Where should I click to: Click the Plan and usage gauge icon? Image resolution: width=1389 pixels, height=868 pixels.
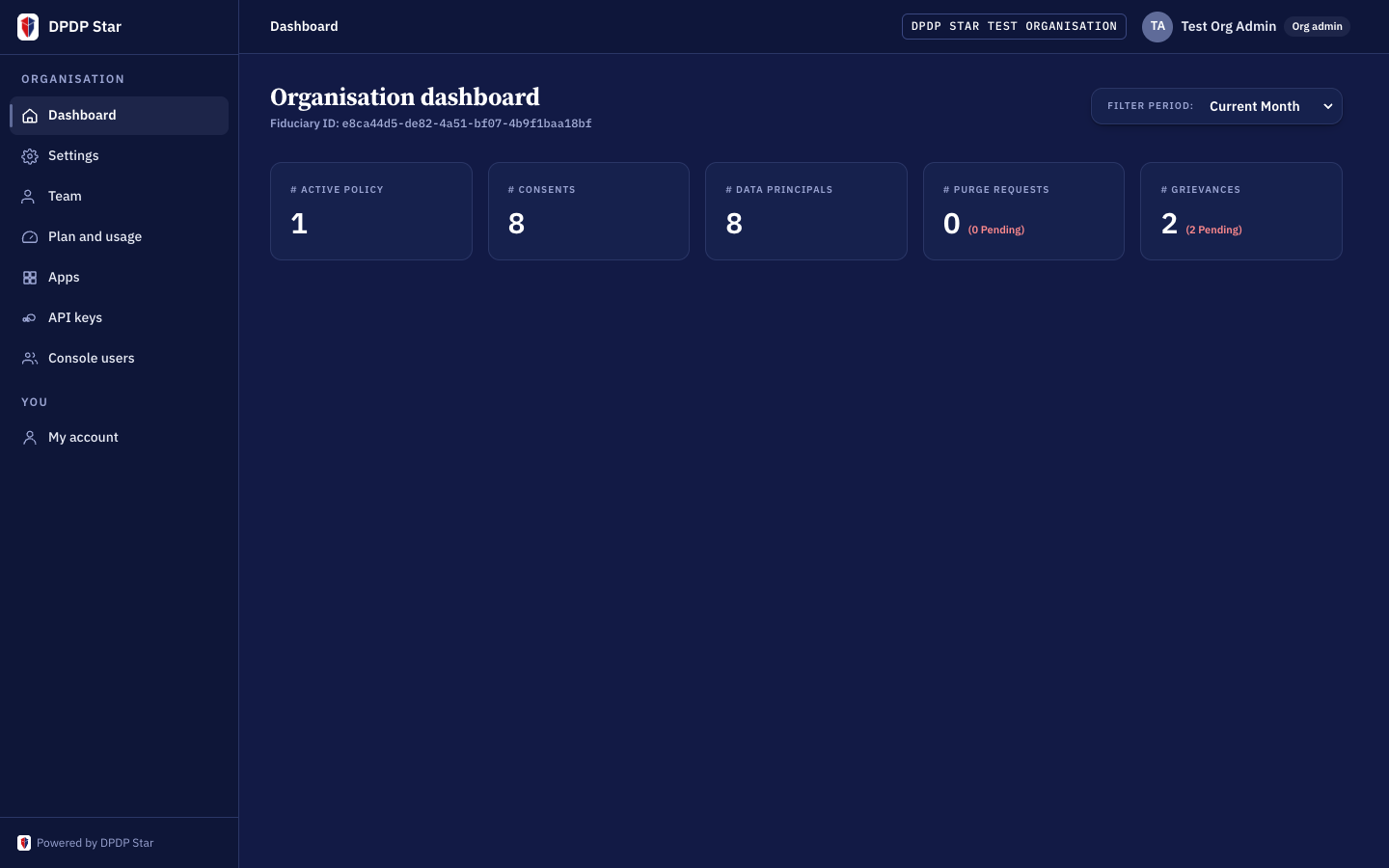30,237
